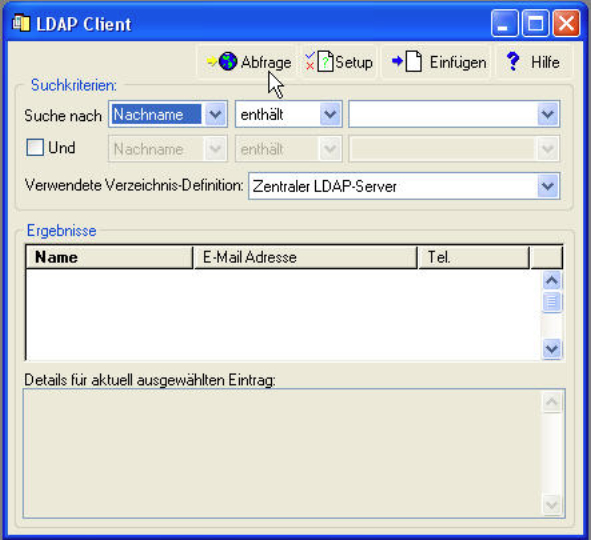Click the Tel. column header
591x540 pixels.
tap(474, 257)
